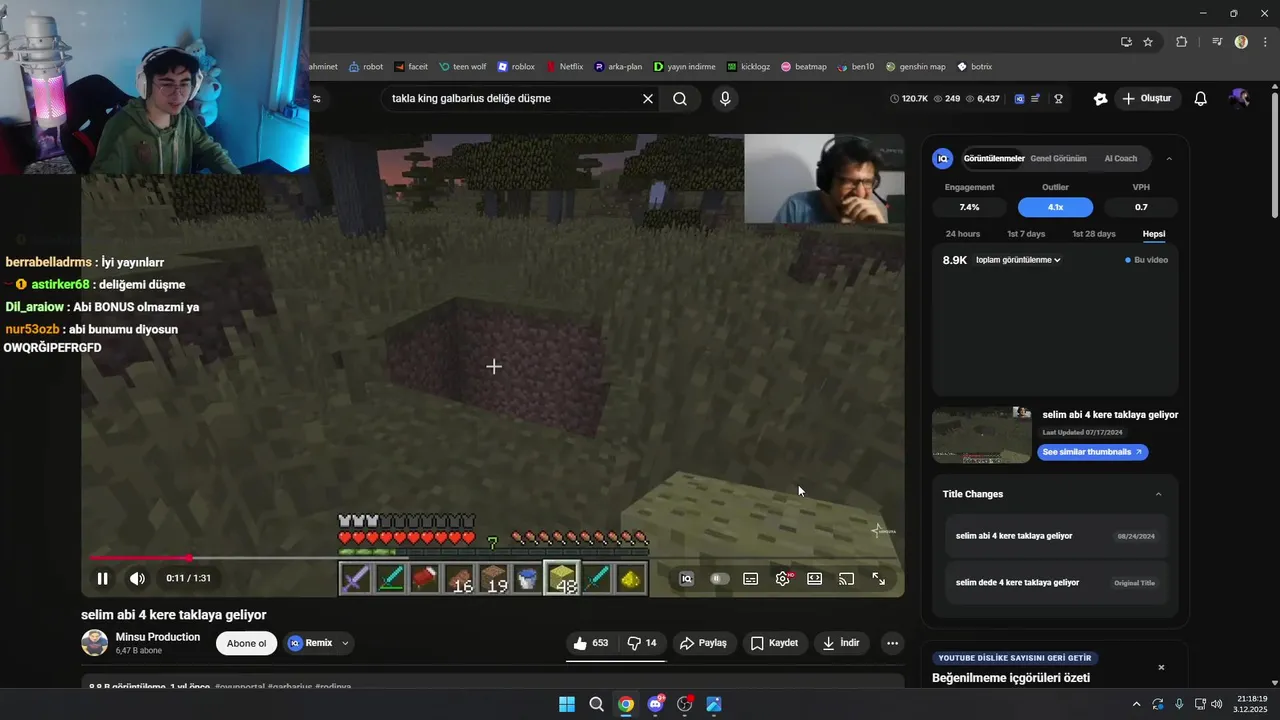Viewport: 1280px width, 720px height.
Task: Mute the video volume
Action: click(x=137, y=578)
